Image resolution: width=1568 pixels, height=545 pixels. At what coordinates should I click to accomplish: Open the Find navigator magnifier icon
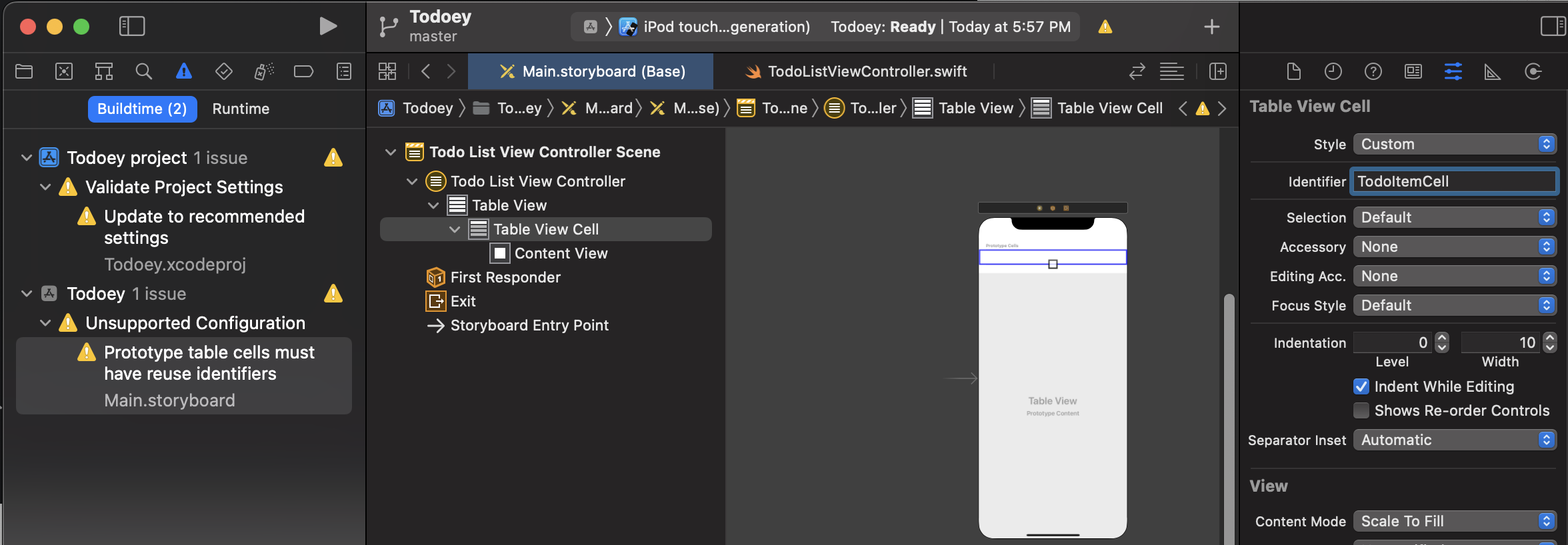(x=144, y=71)
